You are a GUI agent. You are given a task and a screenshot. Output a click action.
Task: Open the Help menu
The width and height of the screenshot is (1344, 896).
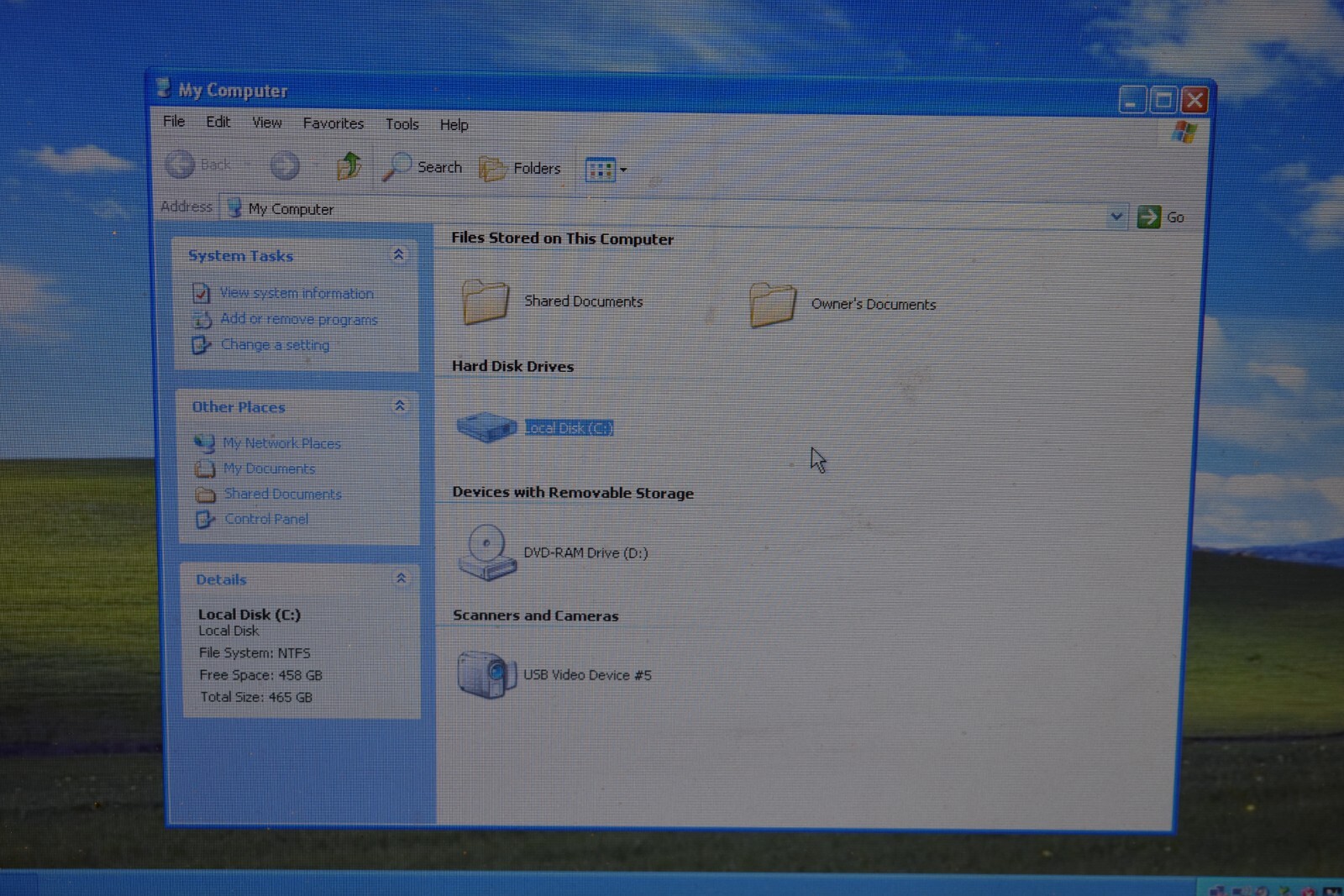[454, 125]
